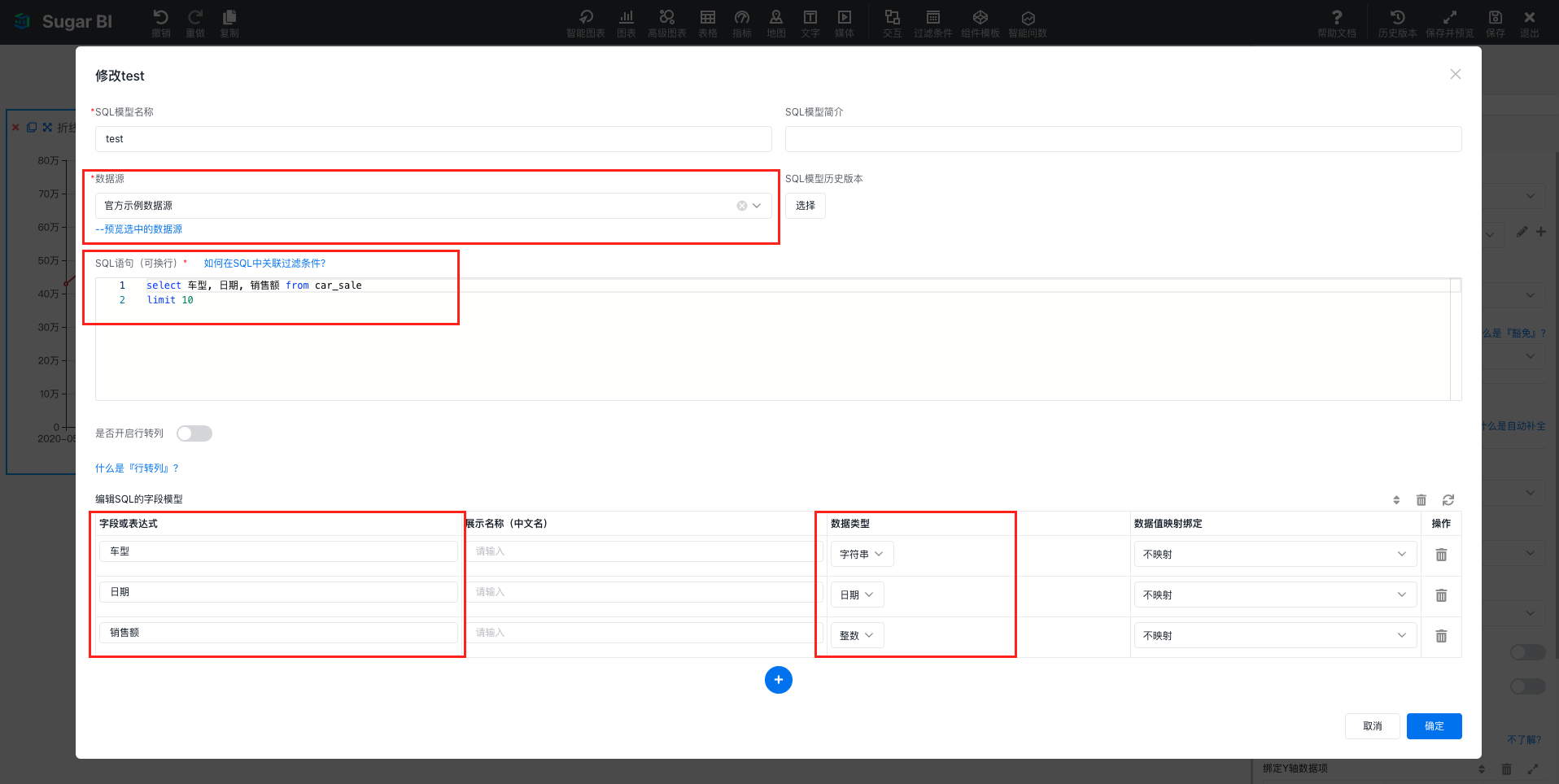This screenshot has height=784, width=1559.
Task: Click the SQL模型名称 input containing test
Action: coord(434,139)
